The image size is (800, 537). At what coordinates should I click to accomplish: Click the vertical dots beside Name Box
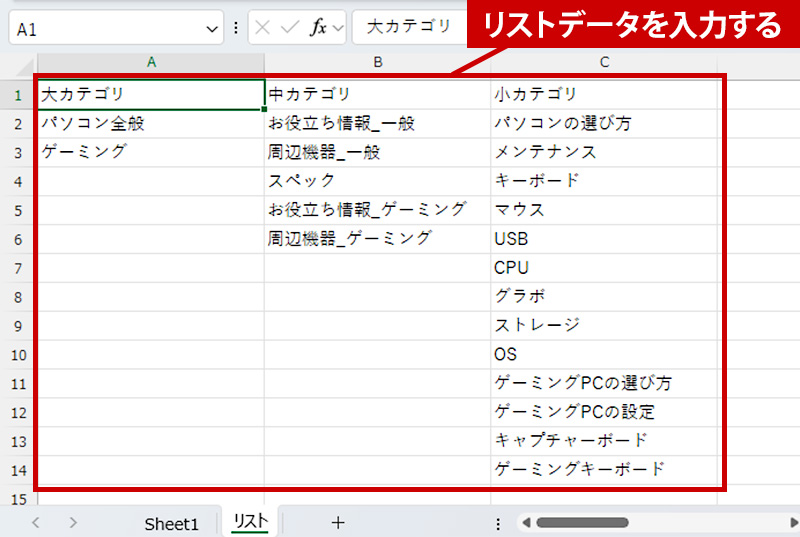pos(236,28)
